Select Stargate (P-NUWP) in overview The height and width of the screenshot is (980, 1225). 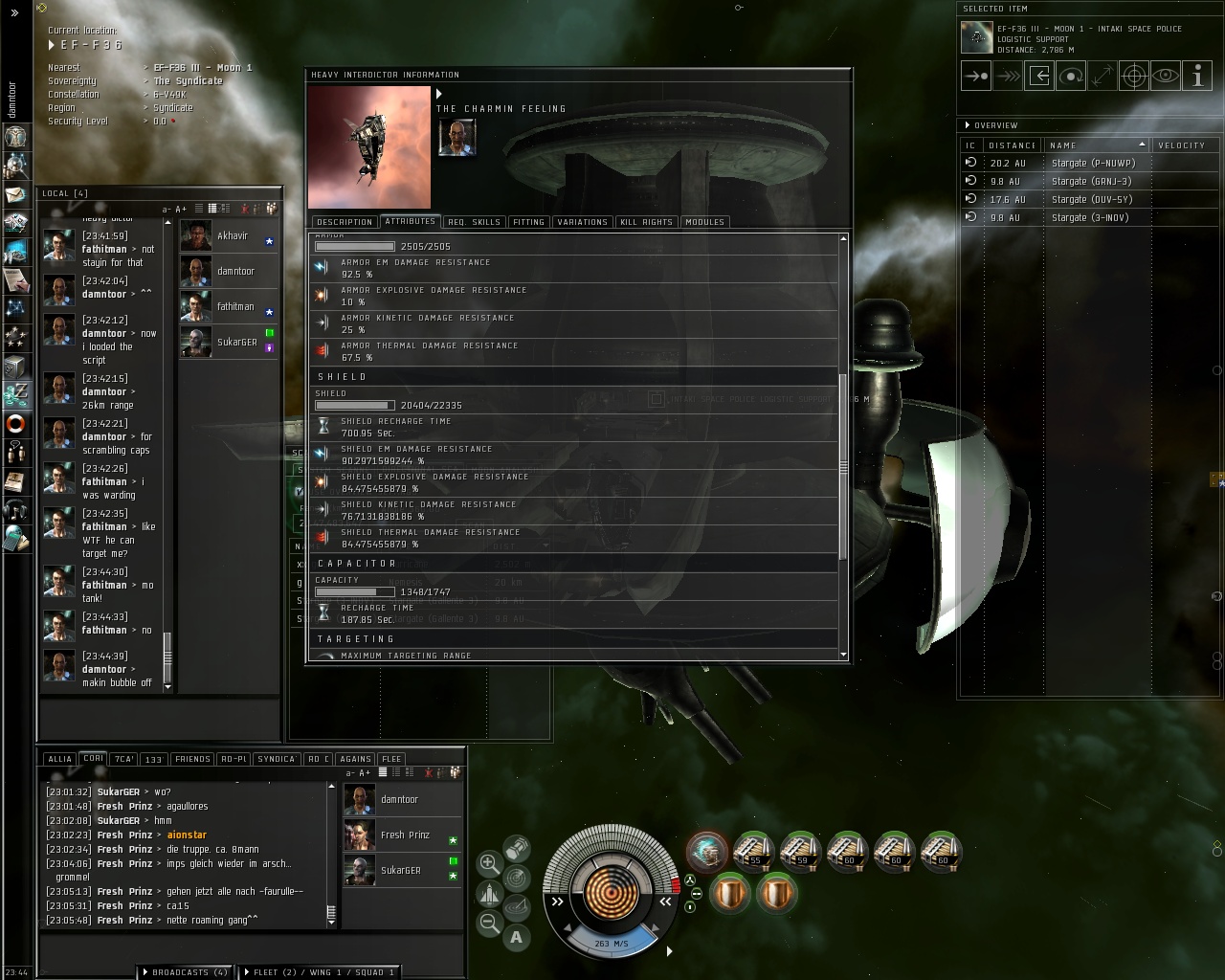coord(1088,164)
